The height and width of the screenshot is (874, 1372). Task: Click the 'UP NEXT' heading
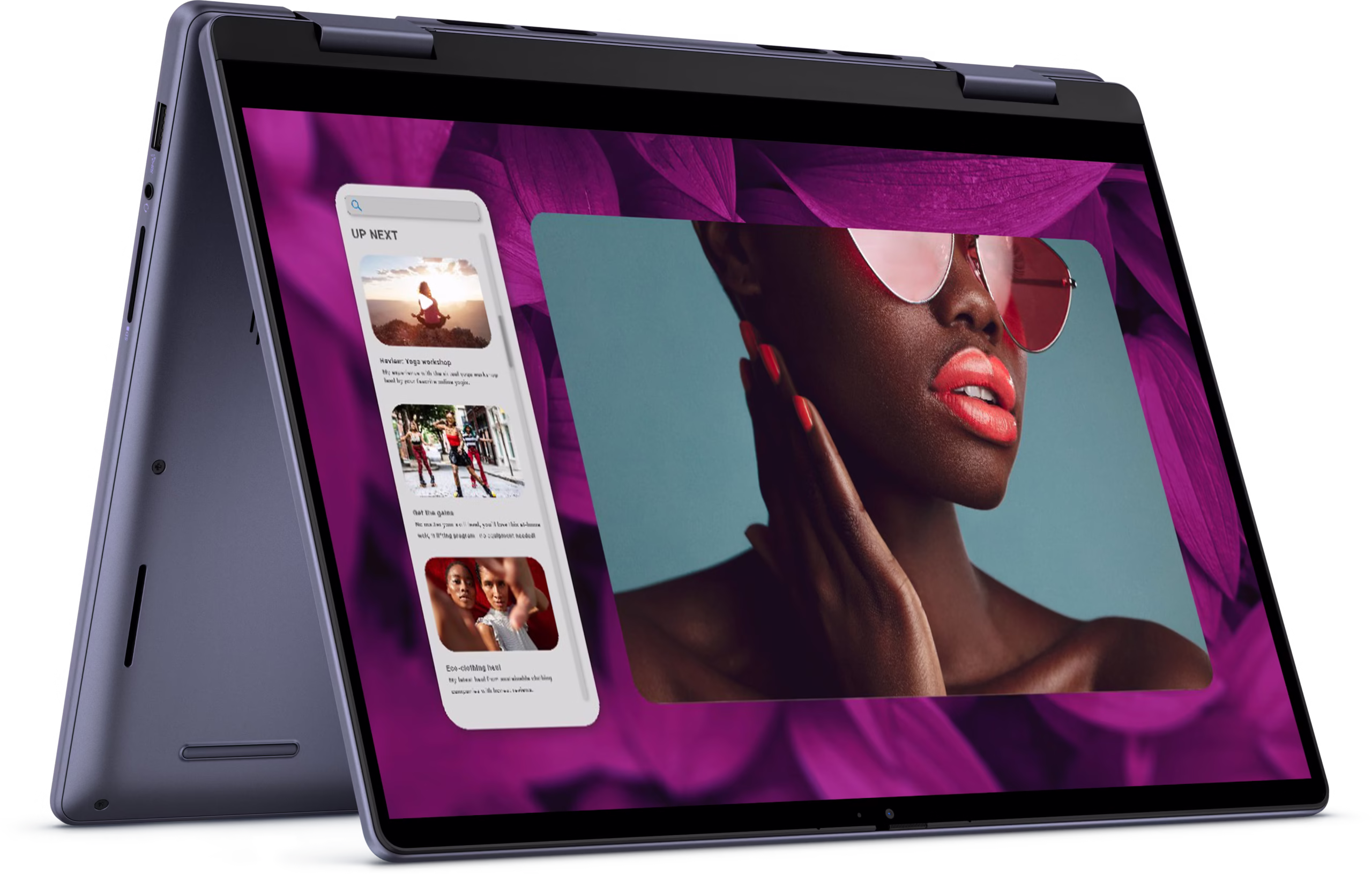pyautogui.click(x=374, y=234)
